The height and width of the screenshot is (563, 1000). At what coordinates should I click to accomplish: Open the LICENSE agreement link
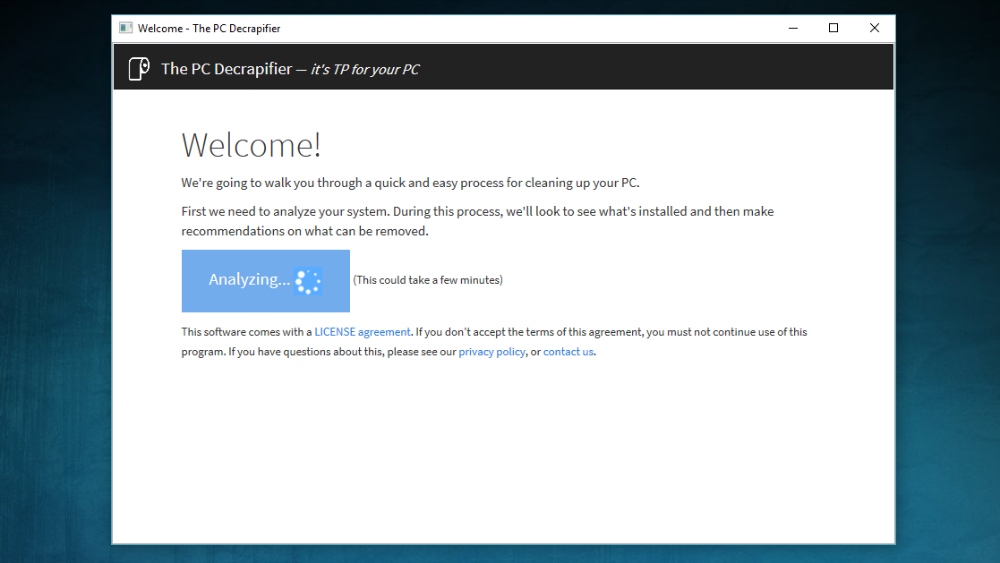(x=362, y=332)
